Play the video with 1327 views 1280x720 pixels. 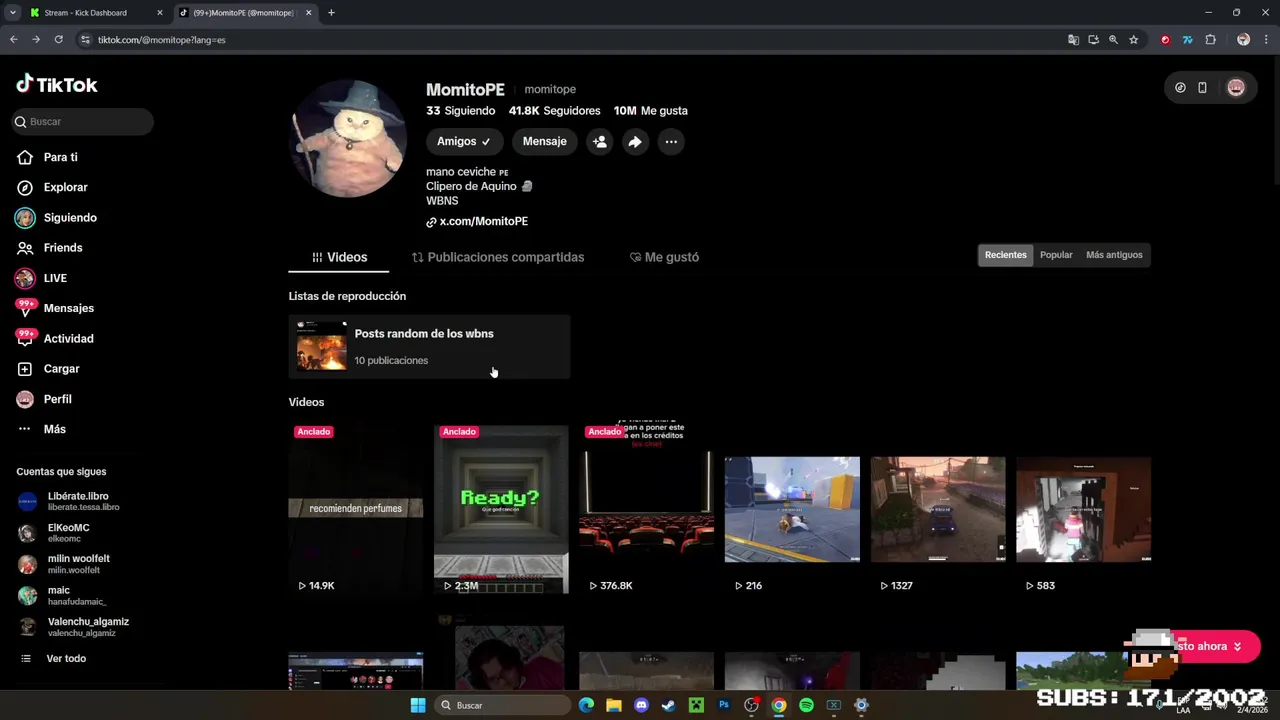(938, 509)
